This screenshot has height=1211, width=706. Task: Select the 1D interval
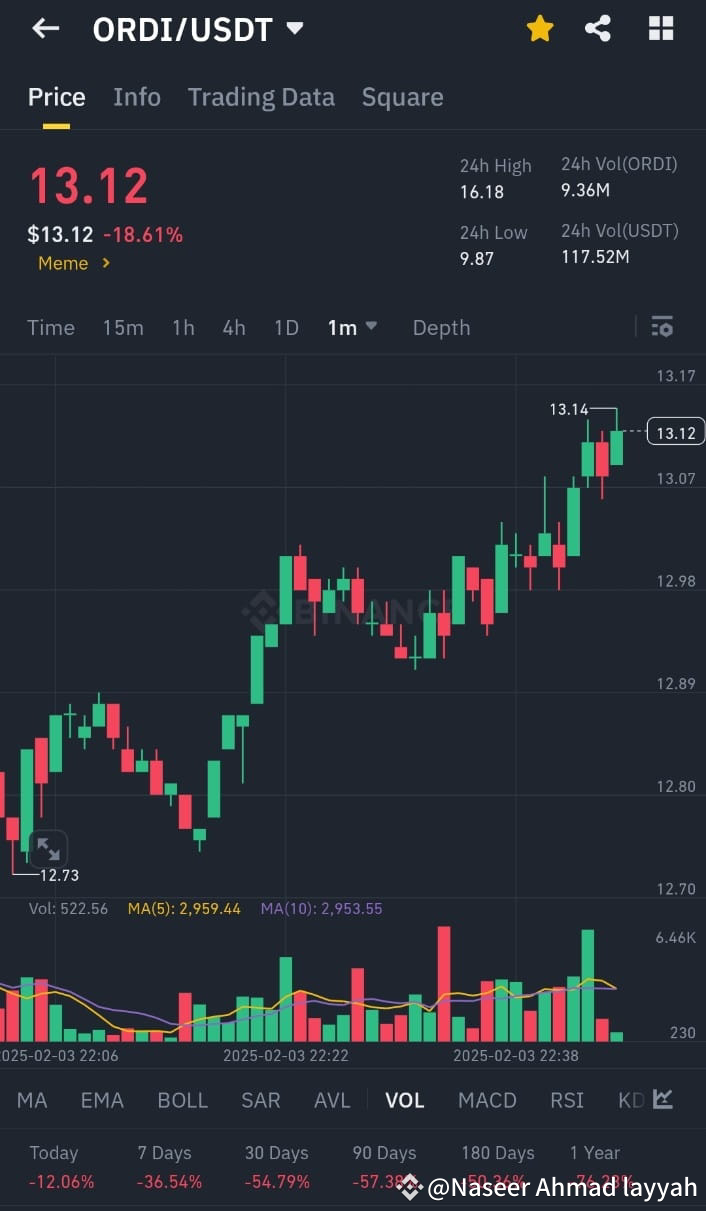[287, 327]
